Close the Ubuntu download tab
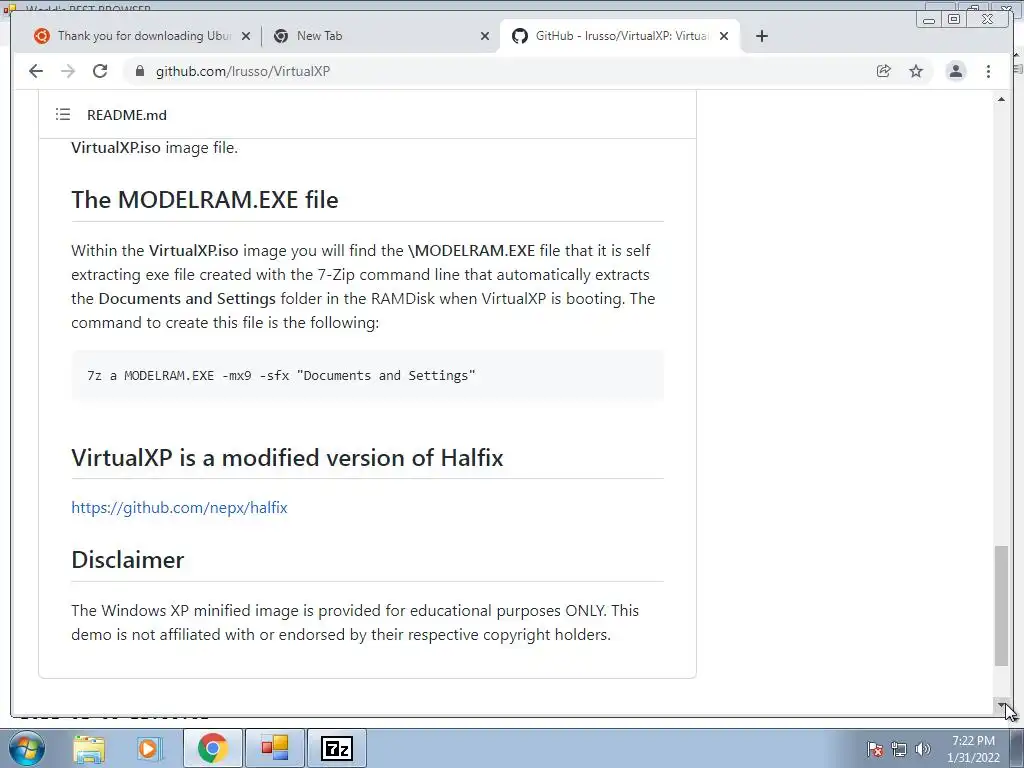 click(x=246, y=37)
